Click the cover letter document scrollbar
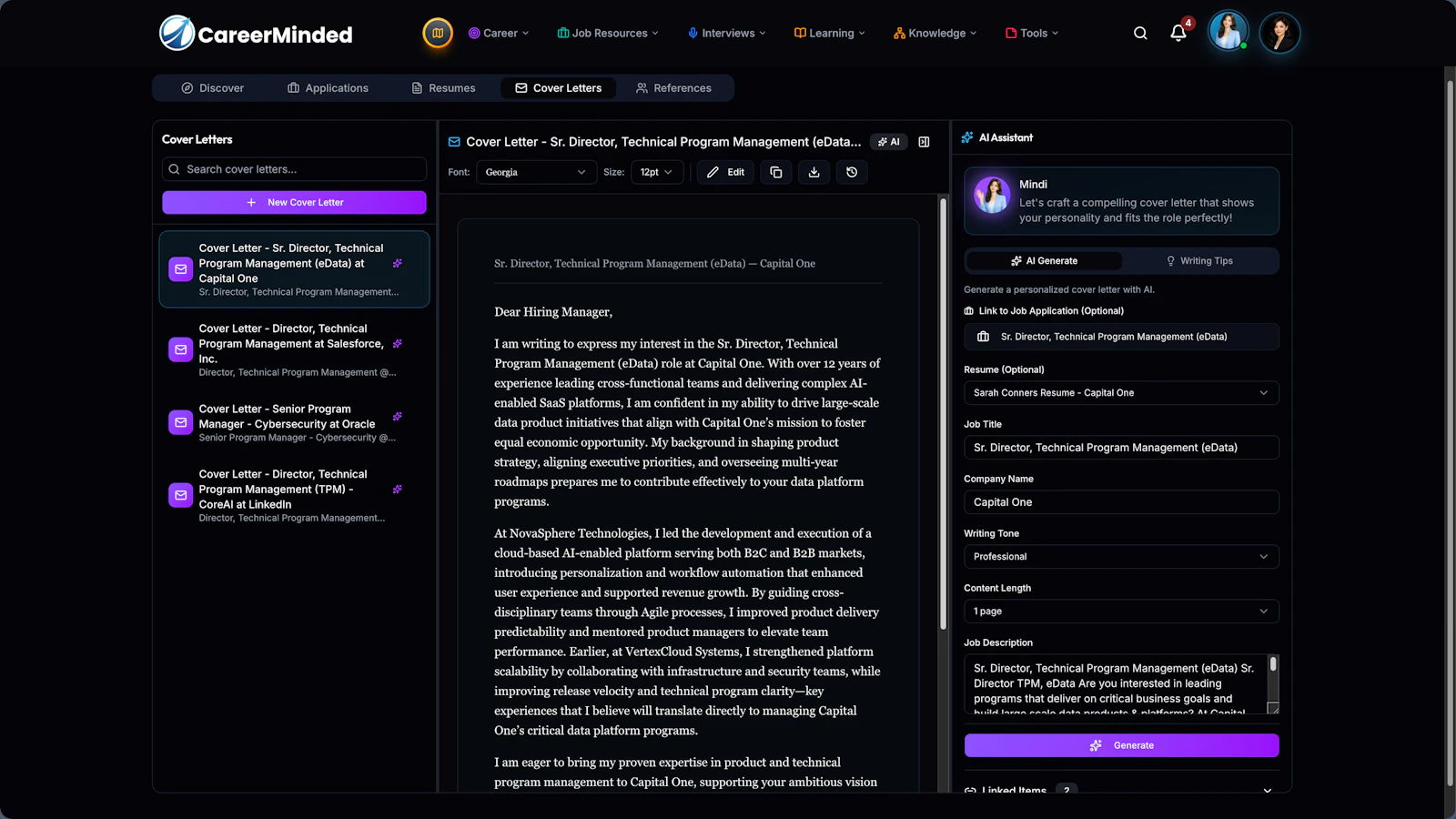The width and height of the screenshot is (1456, 819). [943, 414]
